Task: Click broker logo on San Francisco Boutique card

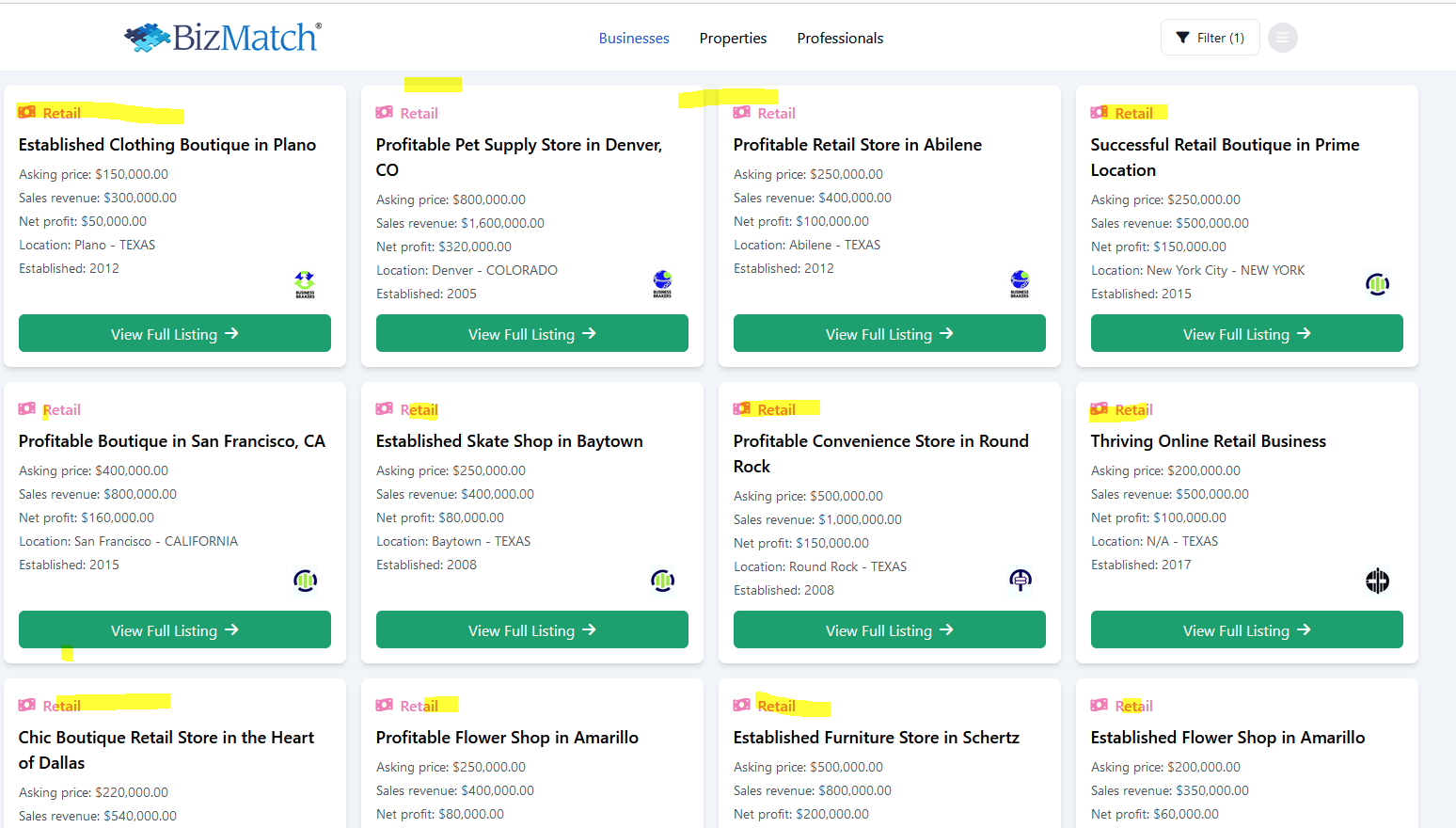Action: pyautogui.click(x=305, y=581)
